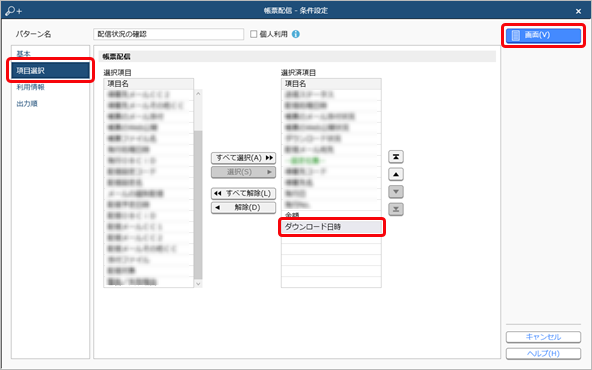This screenshot has height=370, width=592.
Task: Switch to the 利用情報 tab
Action: 31,87
